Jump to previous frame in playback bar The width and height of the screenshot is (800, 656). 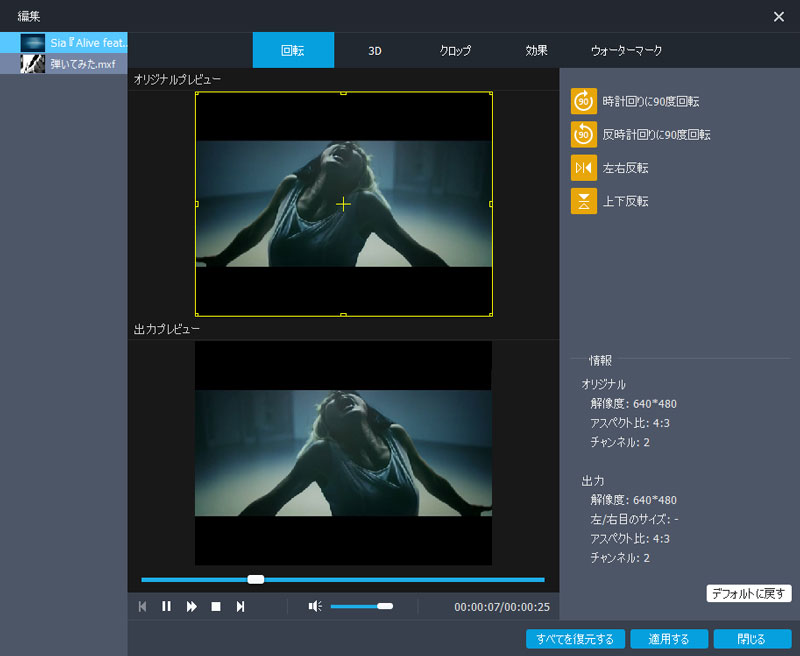143,606
